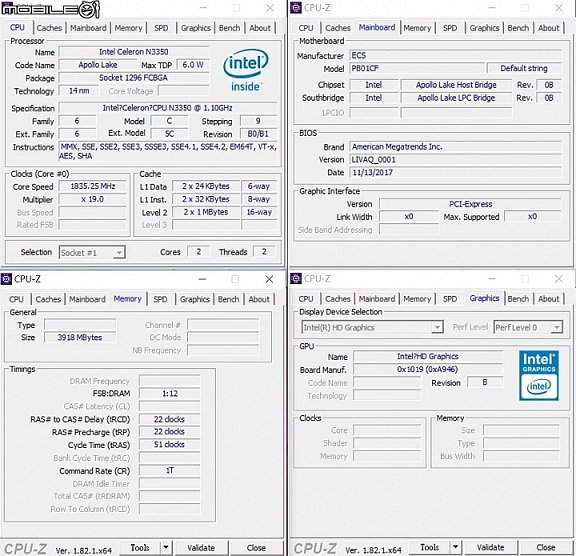Open About tab in the CPU window
Screen dimensions: 576x556
(260, 28)
